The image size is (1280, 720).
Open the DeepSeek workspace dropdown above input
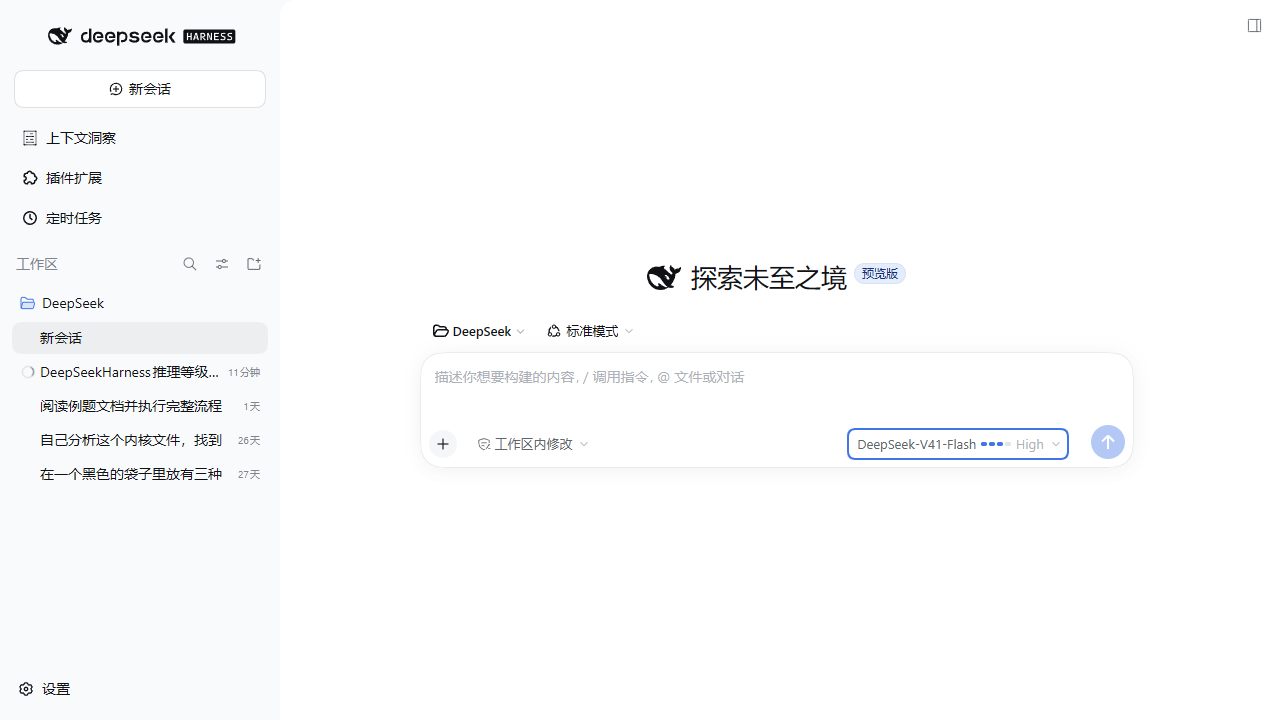[x=478, y=331]
